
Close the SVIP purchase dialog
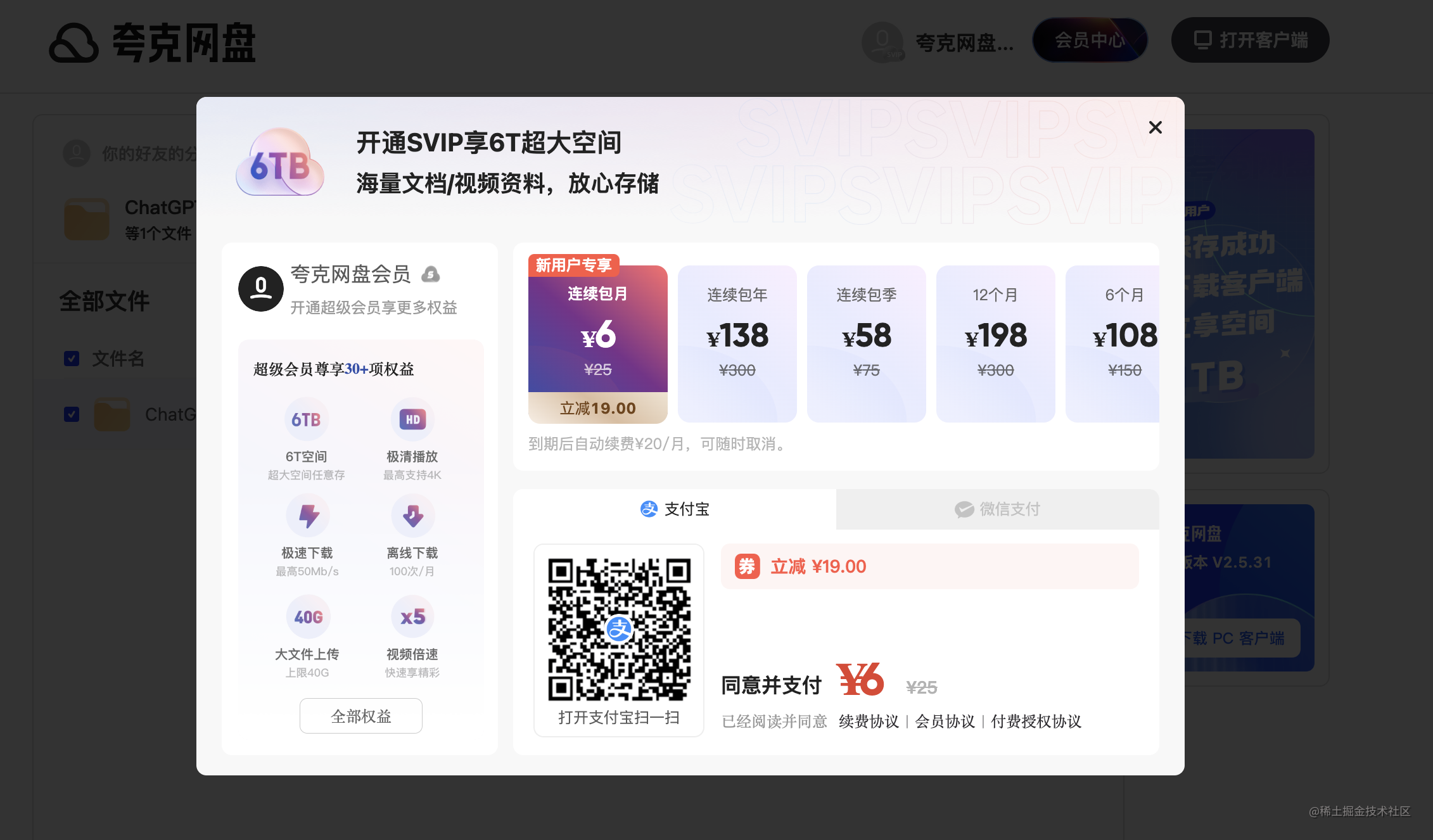[x=1155, y=127]
